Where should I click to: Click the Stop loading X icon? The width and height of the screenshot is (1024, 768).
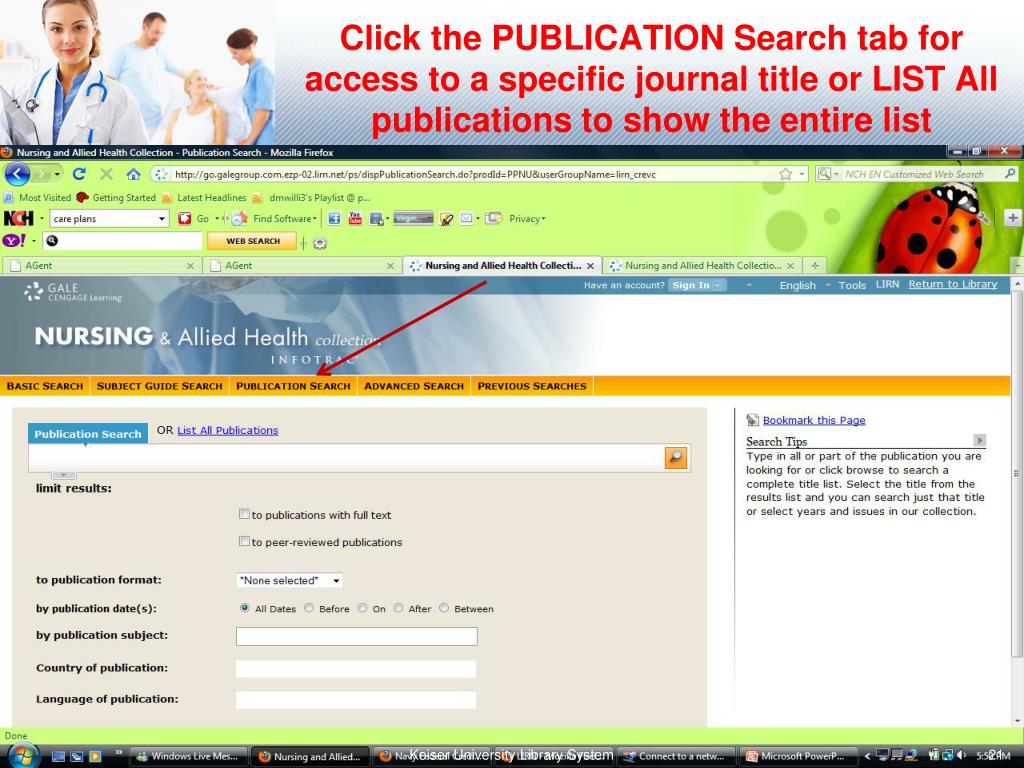coord(106,174)
